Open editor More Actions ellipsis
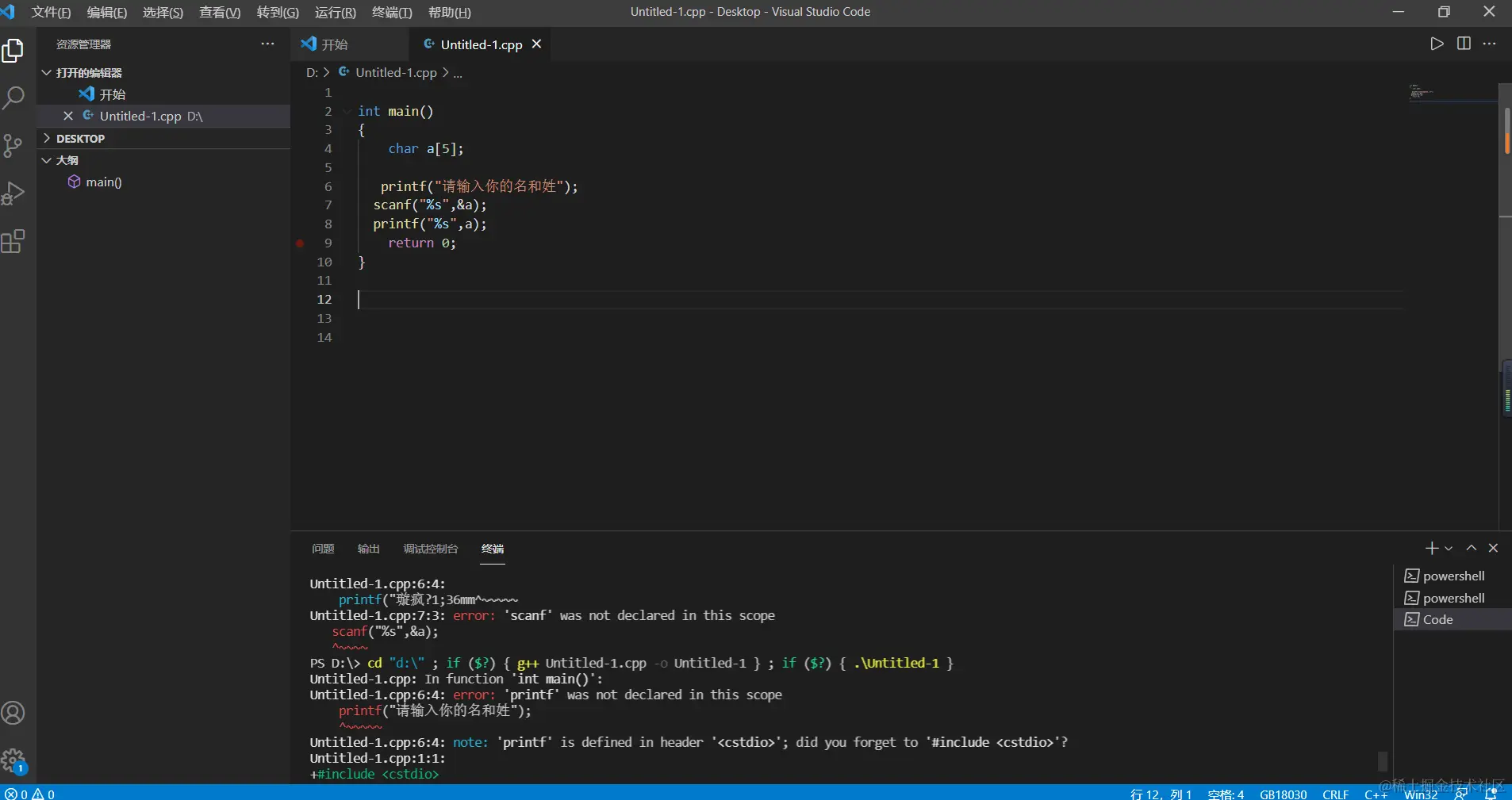Screen dimensions: 1512x800 1489,44
